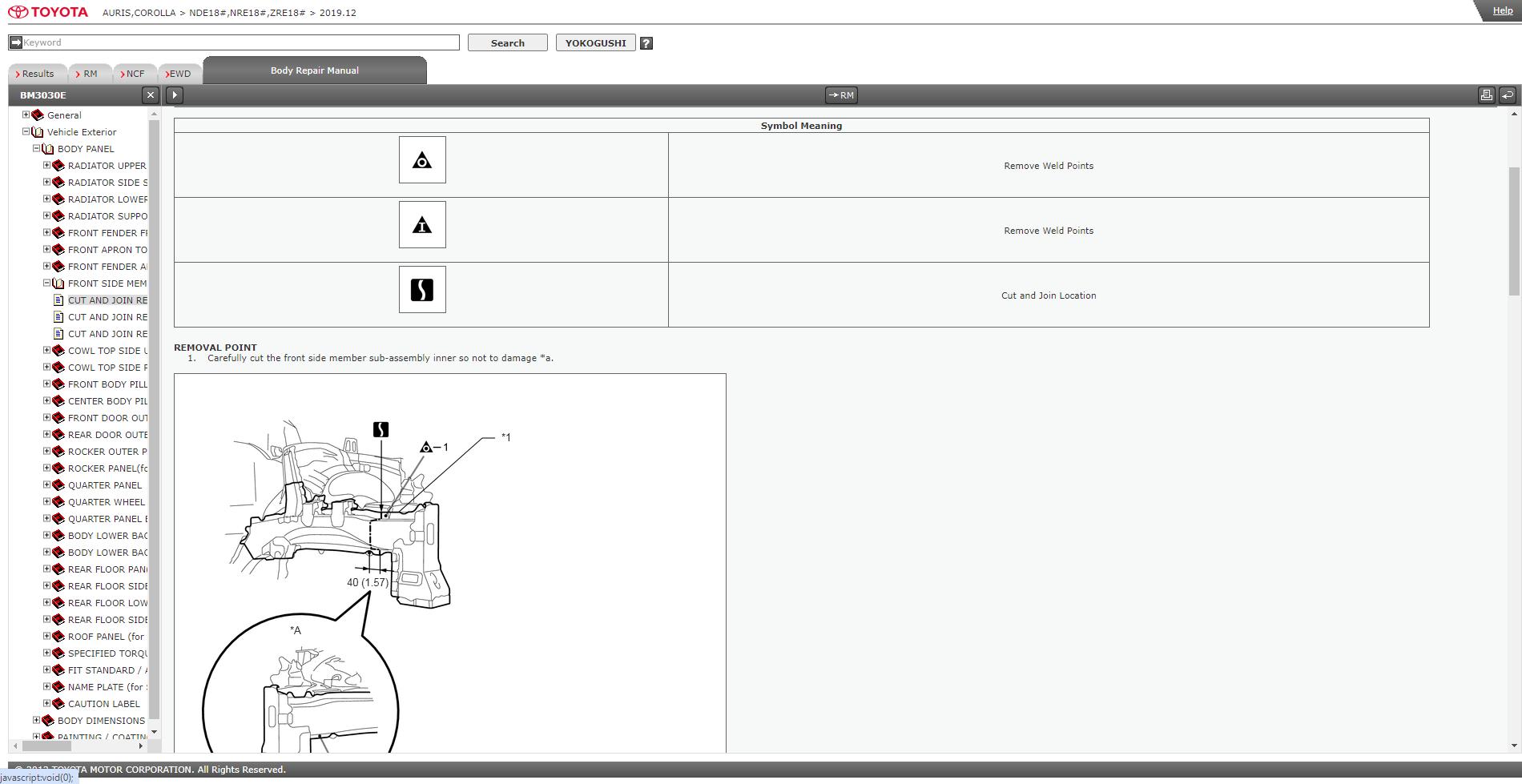The height and width of the screenshot is (784, 1522).
Task: Collapse the FRONT SIDE MEM node
Action: pos(46,283)
